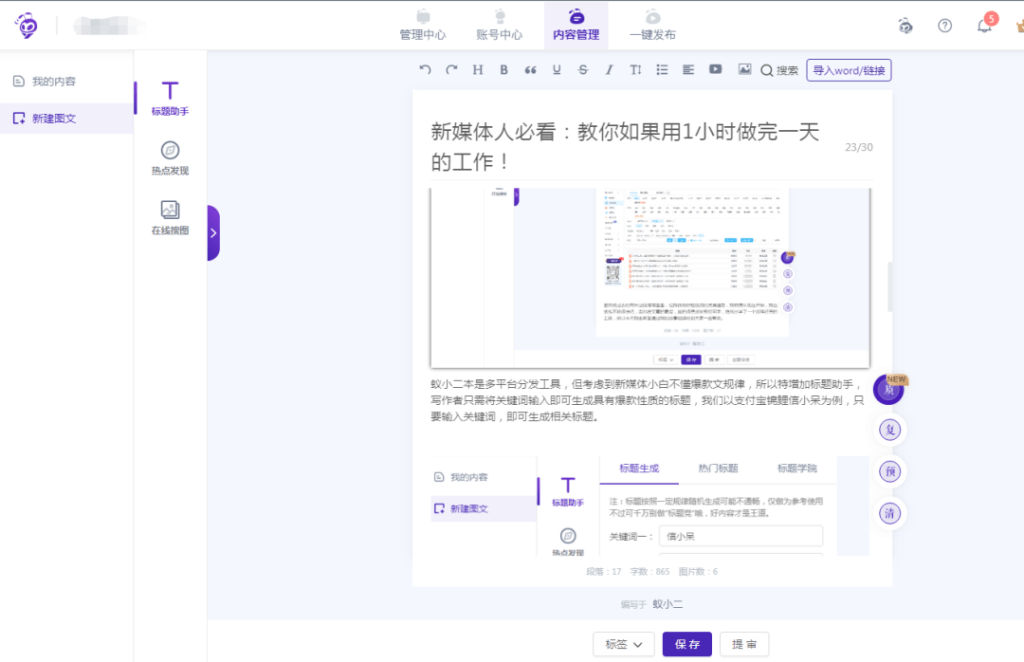Viewport: 1024px width, 662px height.
Task: Click the 导入word/链接 button
Action: [x=848, y=70]
